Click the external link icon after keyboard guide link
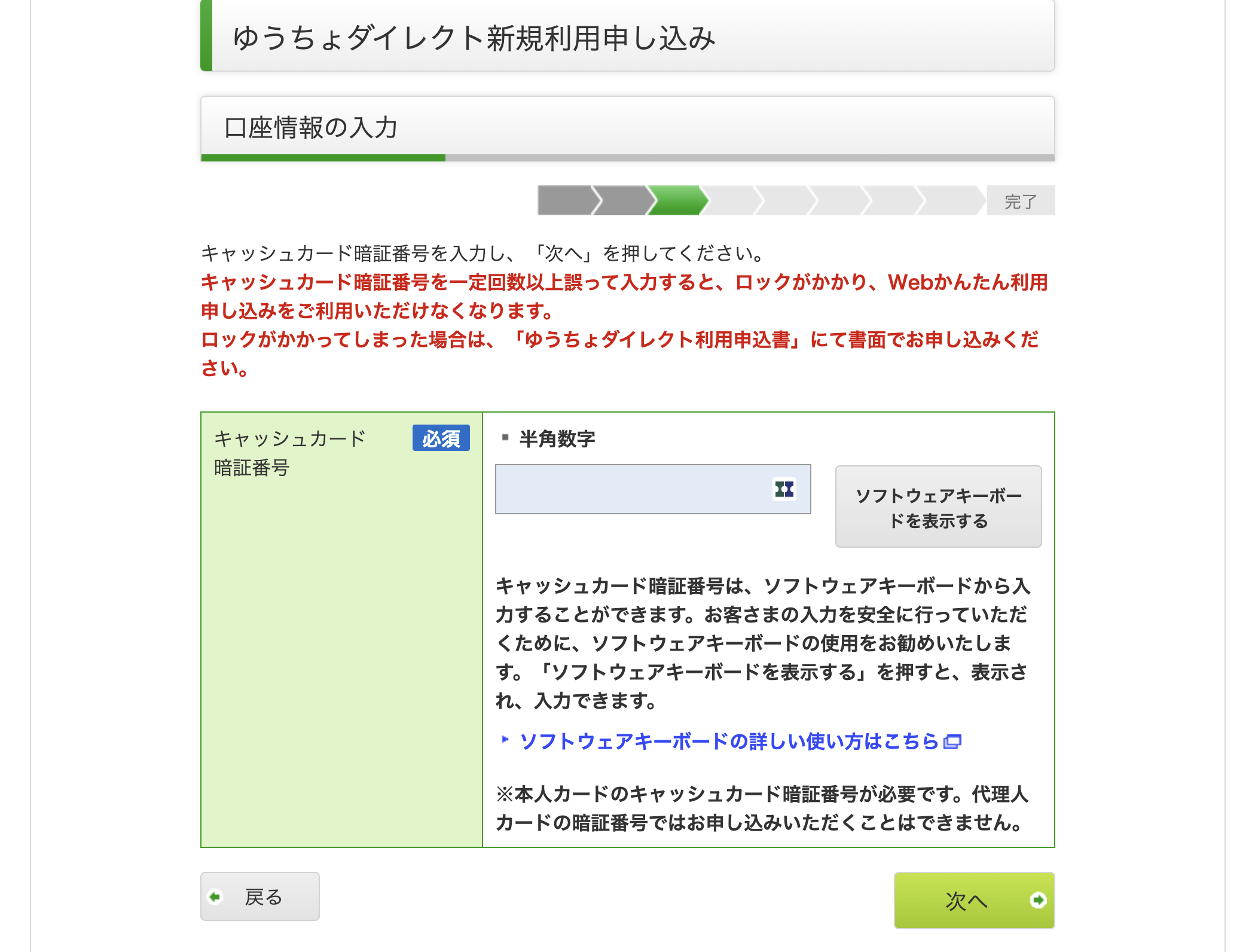 click(x=952, y=742)
